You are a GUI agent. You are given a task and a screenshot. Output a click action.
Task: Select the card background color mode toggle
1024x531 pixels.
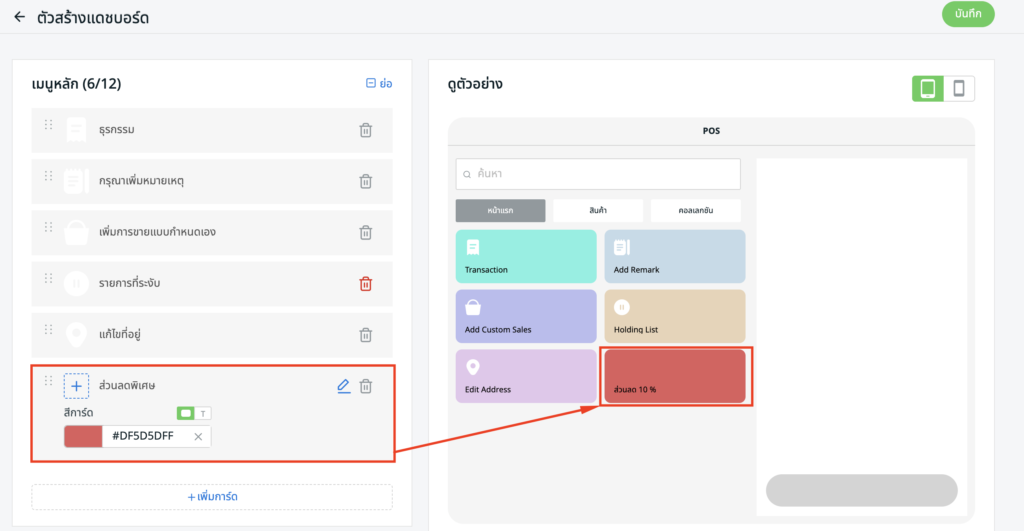click(x=186, y=413)
